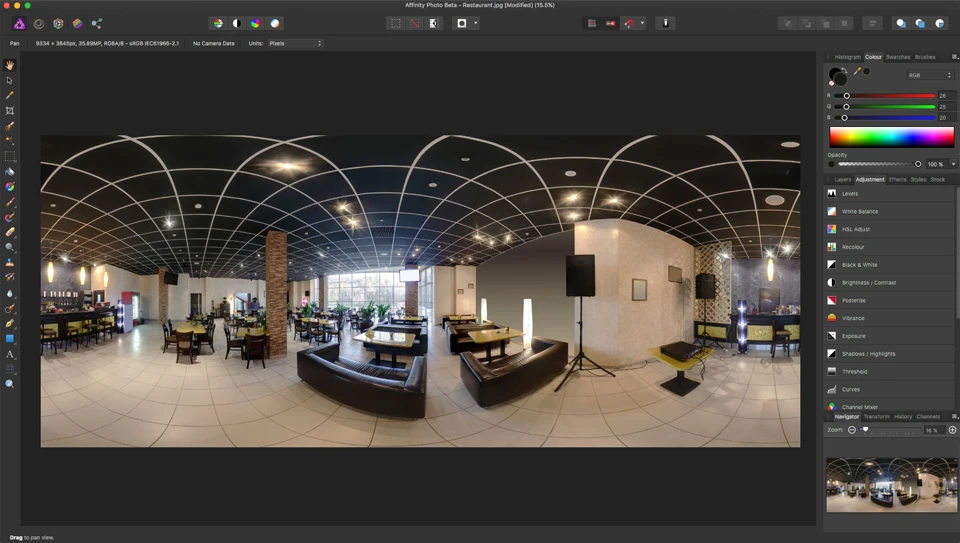The height and width of the screenshot is (543, 960).
Task: Click the Invert Pixel Selection icon
Action: pos(434,23)
